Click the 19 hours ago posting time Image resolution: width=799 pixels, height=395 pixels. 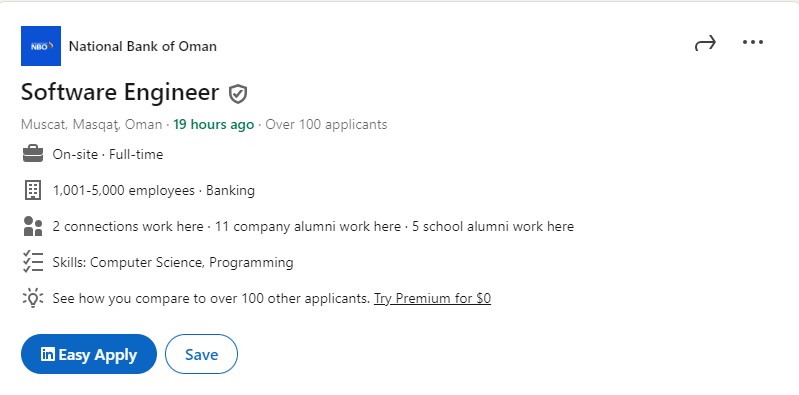(214, 124)
